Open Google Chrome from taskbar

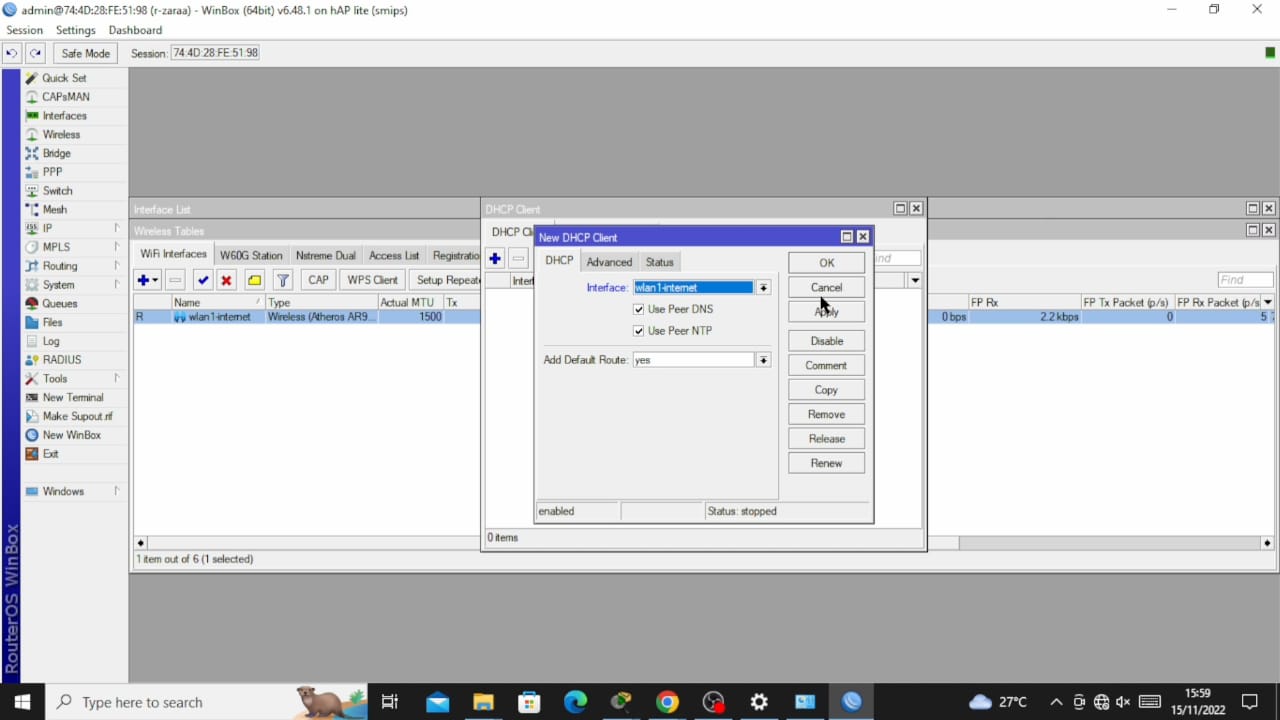(x=667, y=702)
